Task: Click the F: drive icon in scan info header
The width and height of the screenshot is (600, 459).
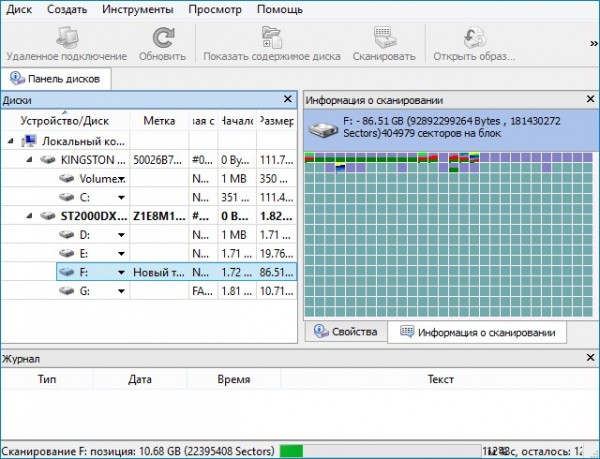Action: pos(323,129)
